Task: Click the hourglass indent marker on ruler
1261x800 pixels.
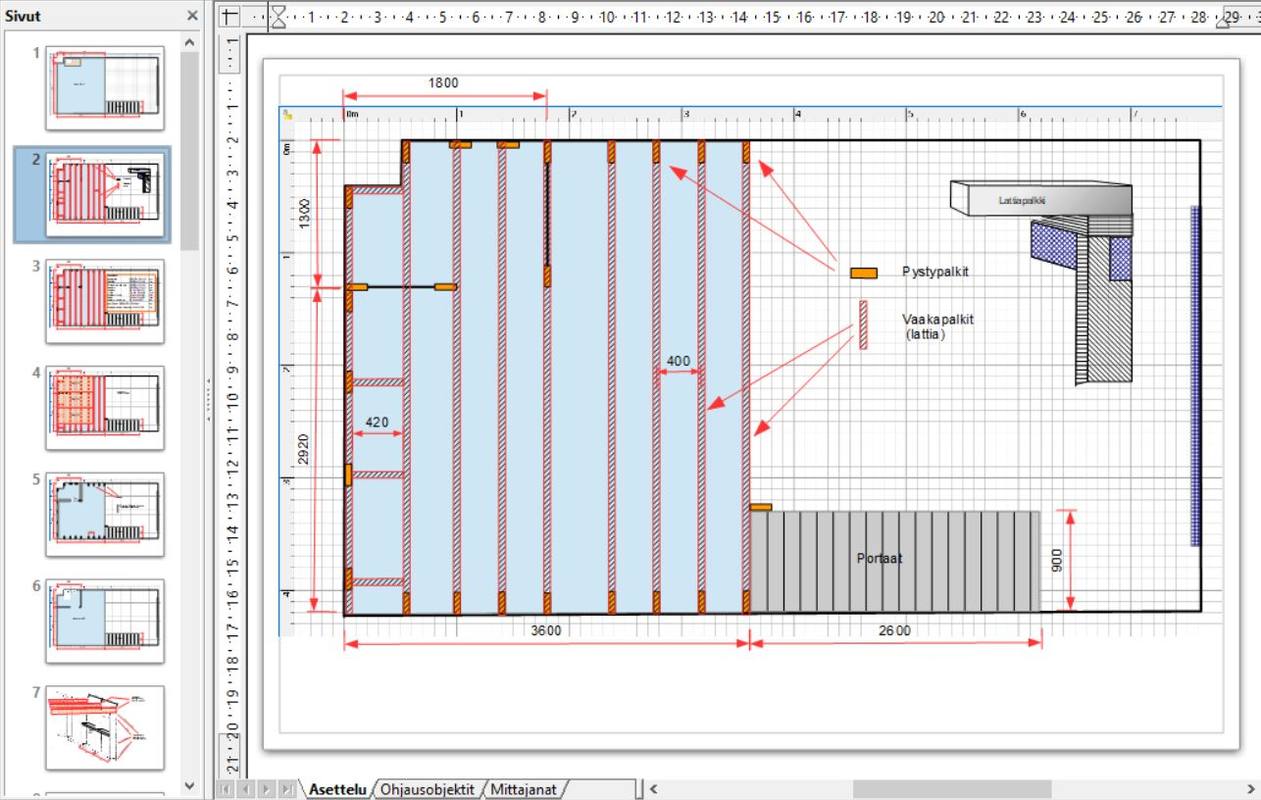Action: pyautogui.click(x=279, y=16)
